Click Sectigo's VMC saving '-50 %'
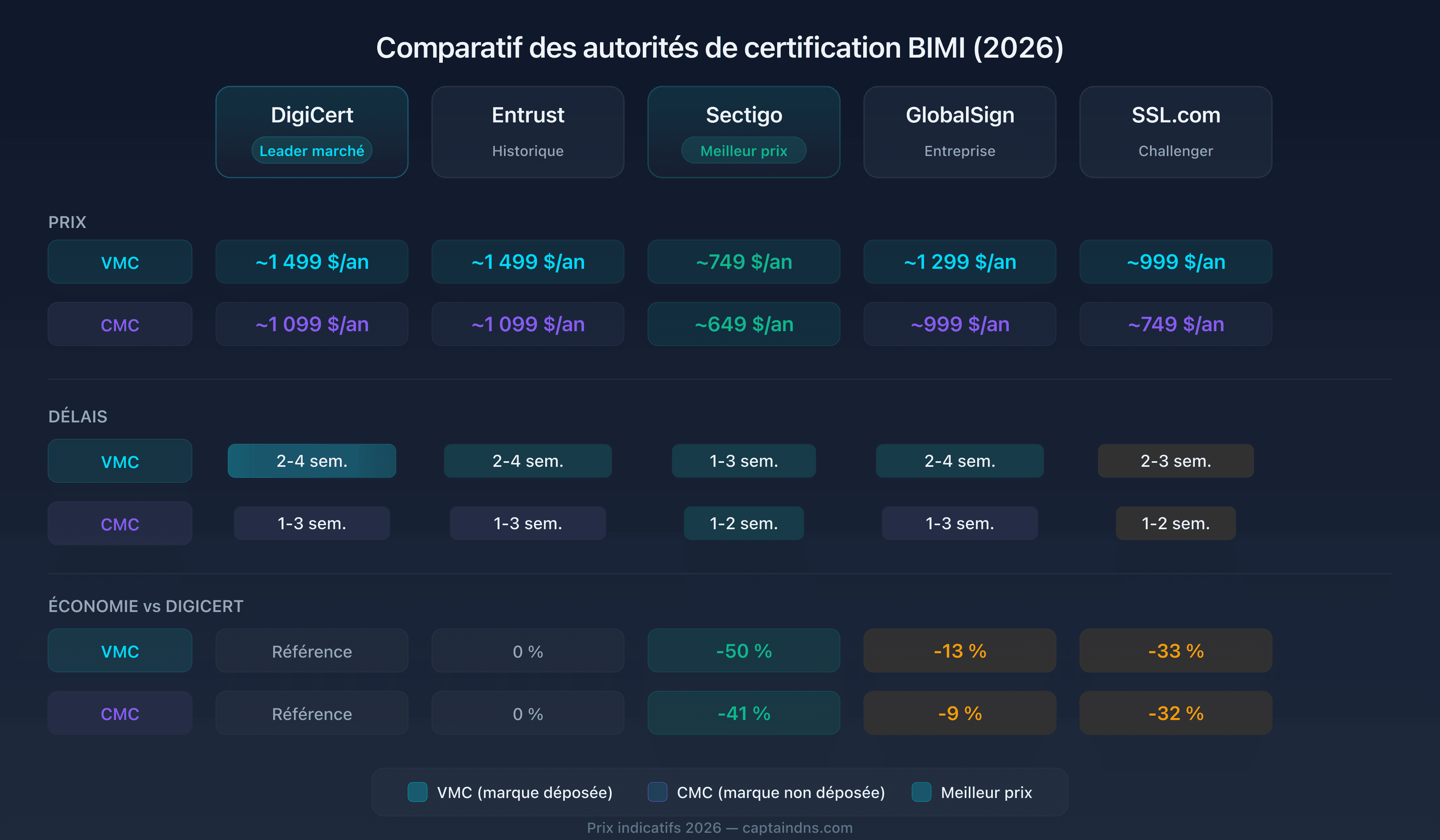This screenshot has width=1440, height=840. [x=744, y=650]
